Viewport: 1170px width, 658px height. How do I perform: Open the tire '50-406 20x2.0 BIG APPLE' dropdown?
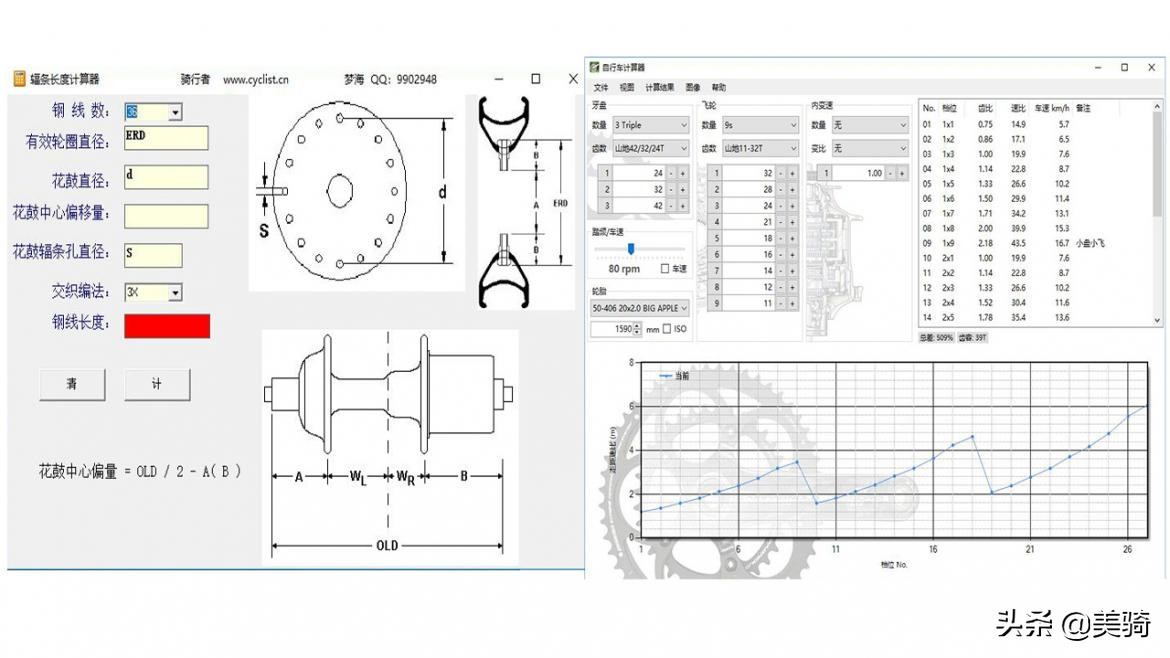click(640, 308)
